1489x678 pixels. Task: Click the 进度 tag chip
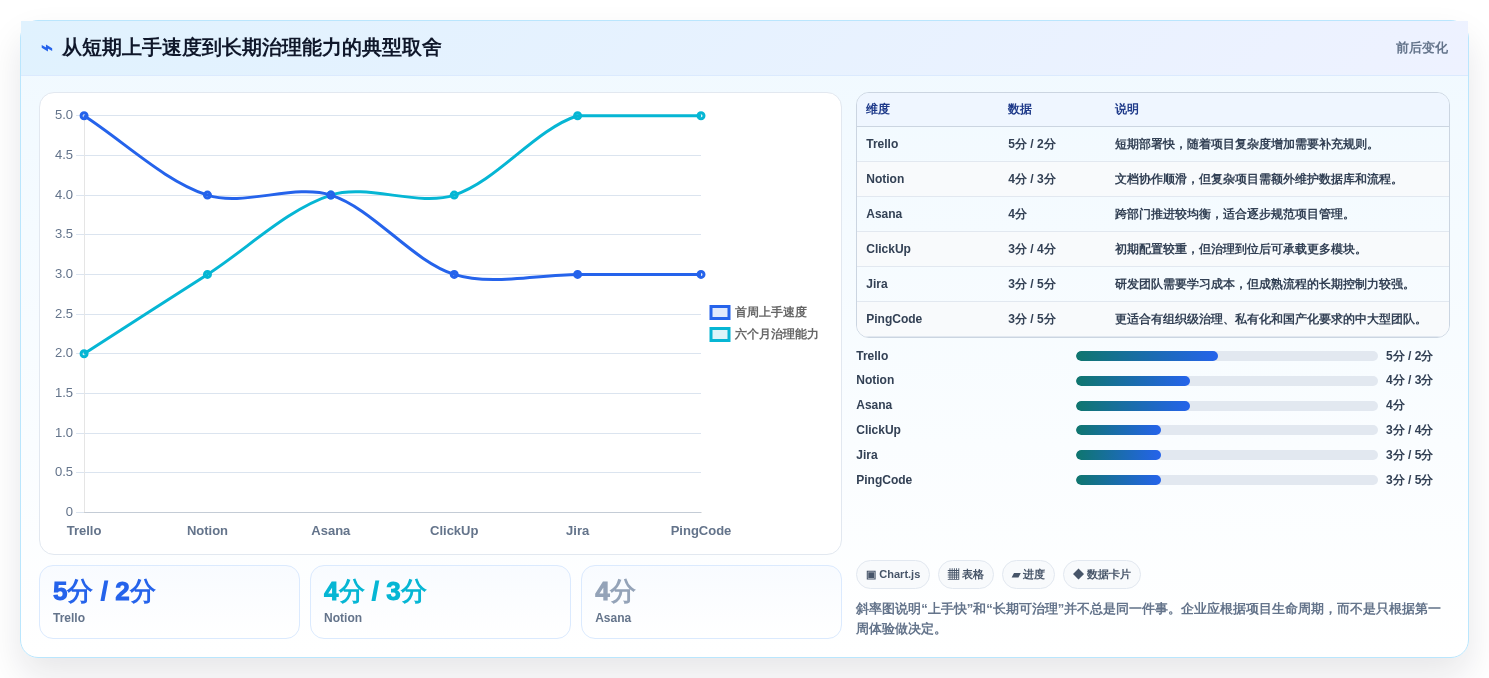pos(1028,574)
